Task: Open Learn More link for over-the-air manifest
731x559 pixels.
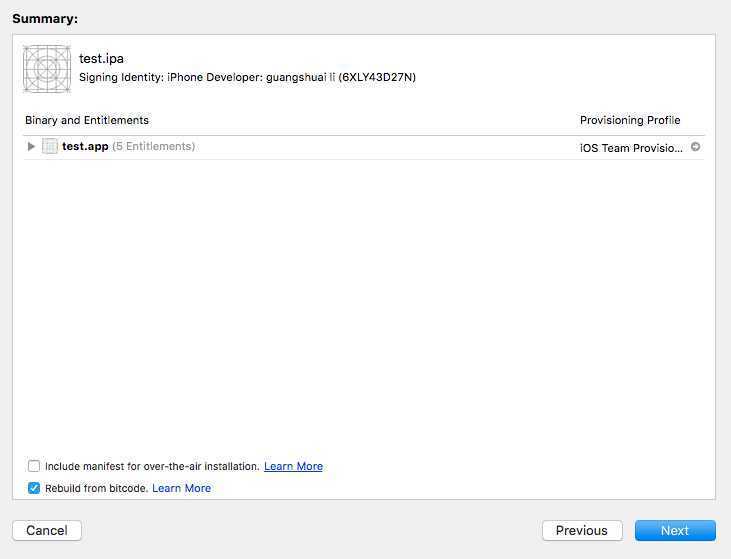Action: (293, 466)
